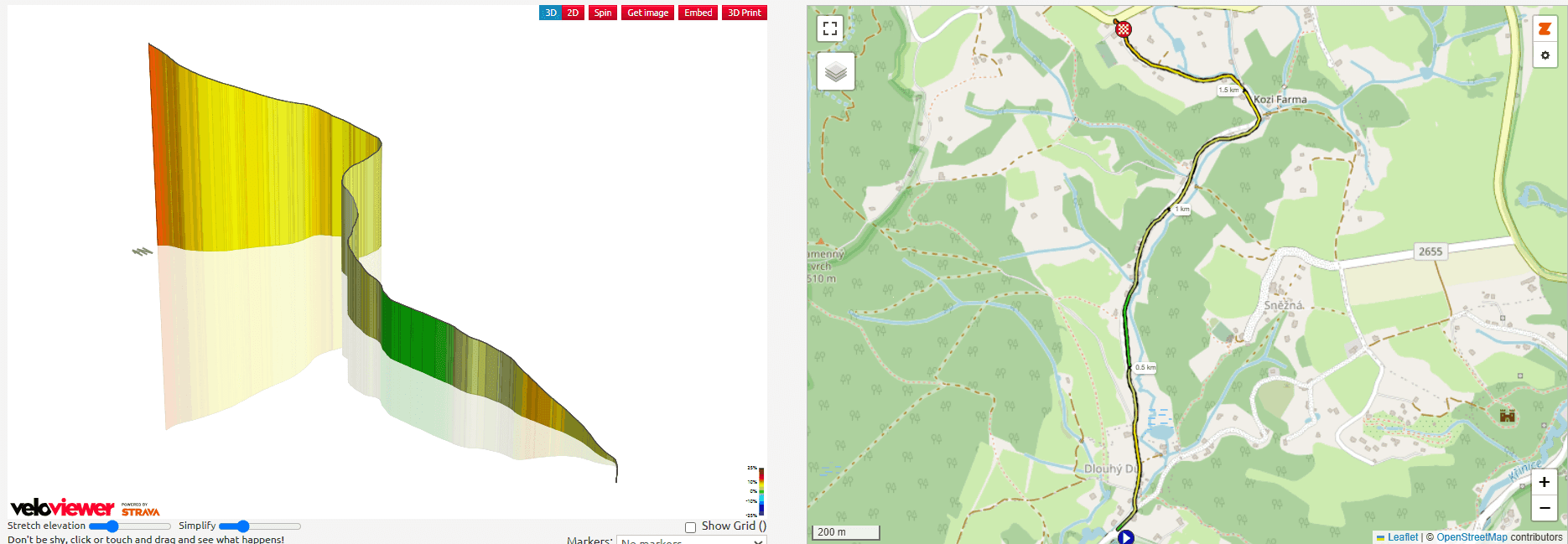Click the 1 km distance marker
This screenshot has width=1568, height=544.
[x=1182, y=210]
